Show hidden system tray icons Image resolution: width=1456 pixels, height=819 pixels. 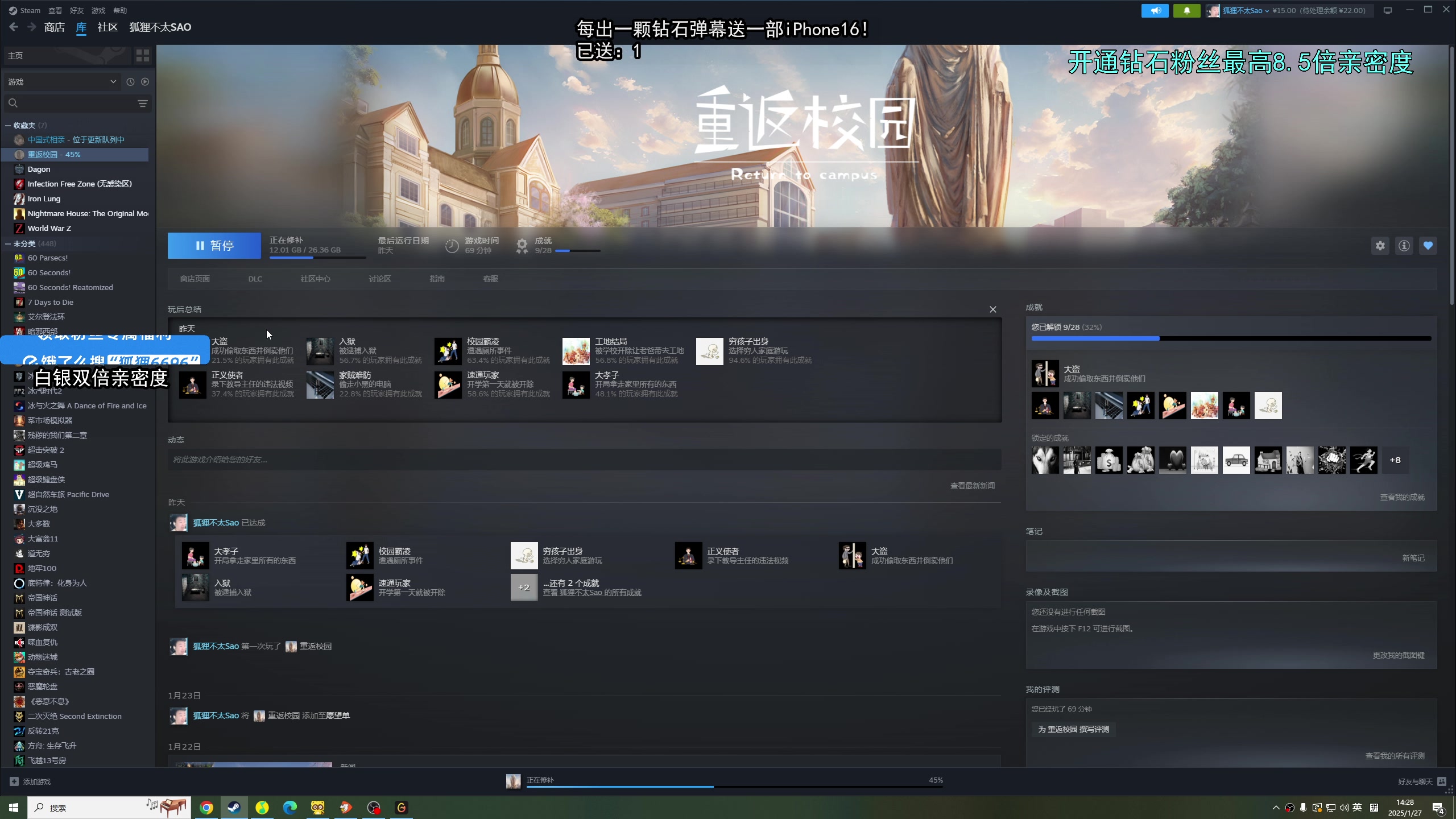1276,808
